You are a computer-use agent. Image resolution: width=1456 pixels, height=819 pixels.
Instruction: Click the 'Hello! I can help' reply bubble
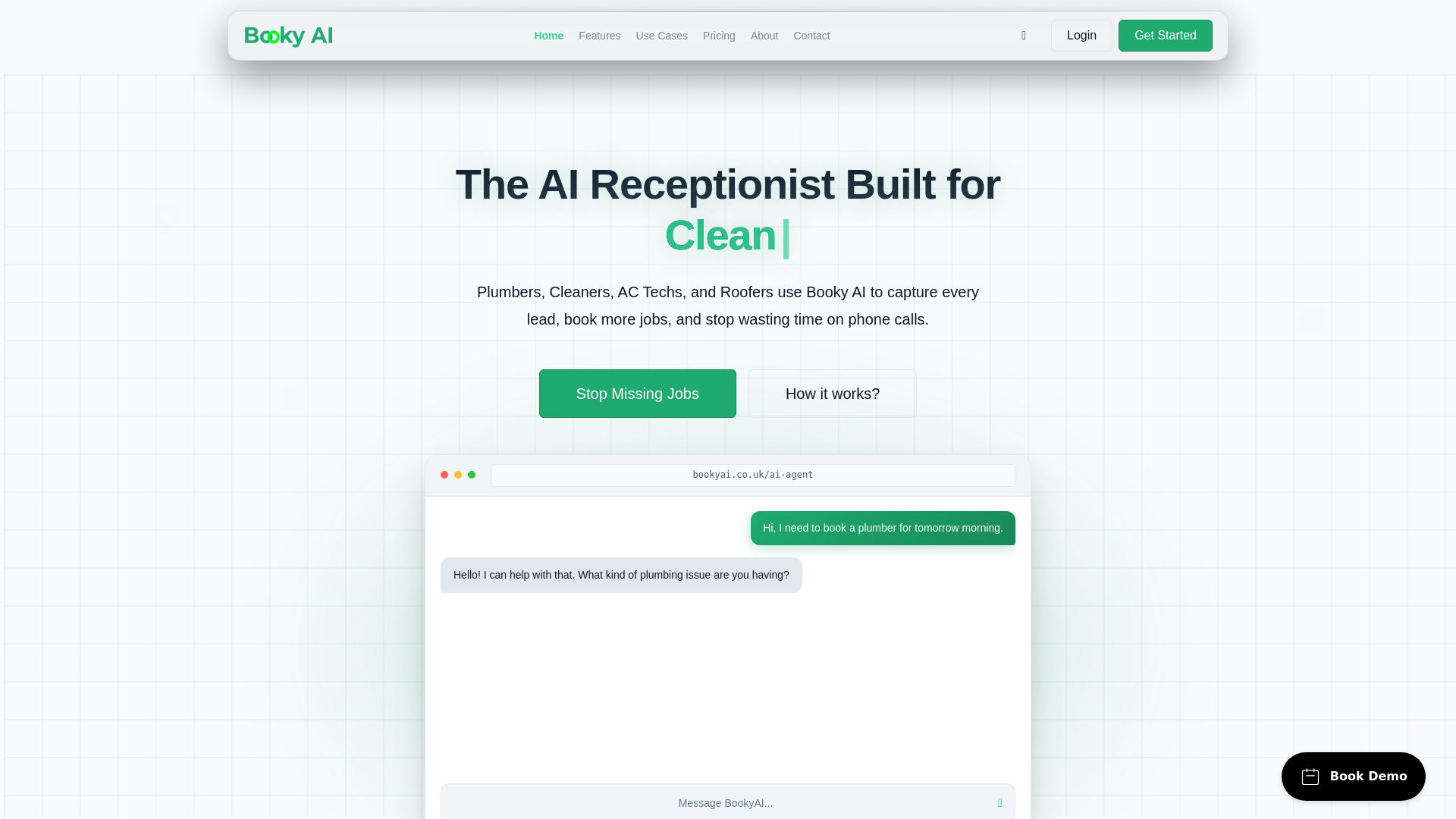(621, 575)
